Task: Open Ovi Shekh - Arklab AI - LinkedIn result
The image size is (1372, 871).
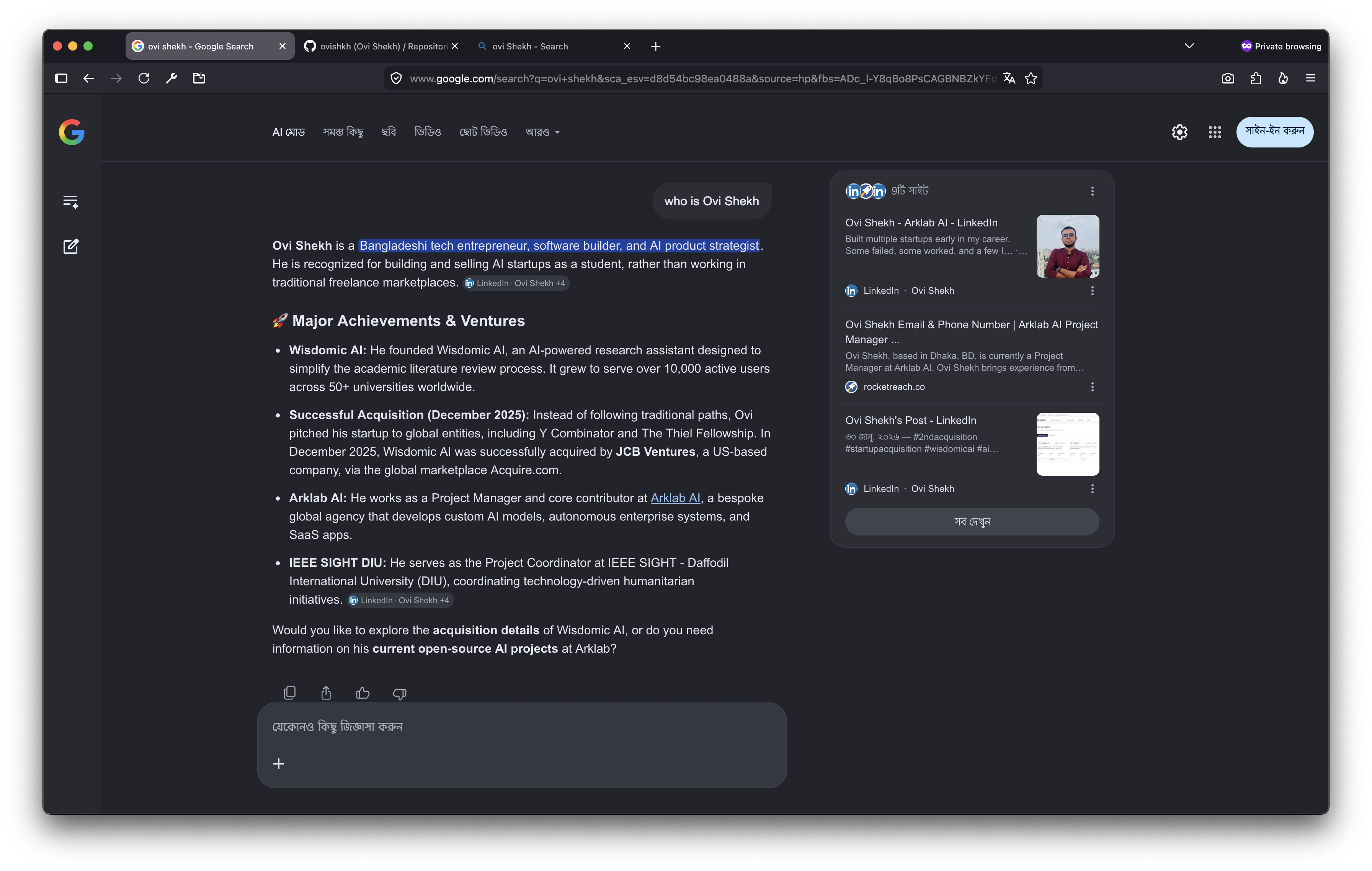Action: [921, 223]
